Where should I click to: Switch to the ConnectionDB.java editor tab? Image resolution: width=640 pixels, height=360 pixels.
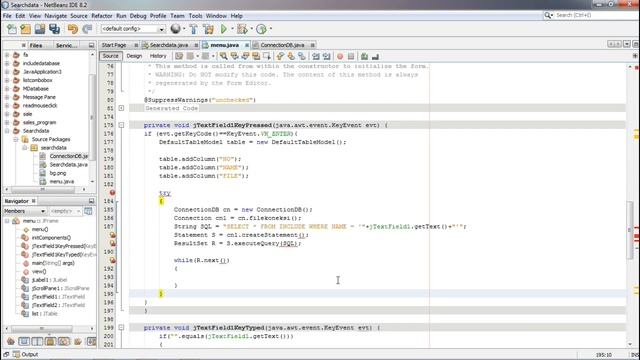pyautogui.click(x=282, y=45)
